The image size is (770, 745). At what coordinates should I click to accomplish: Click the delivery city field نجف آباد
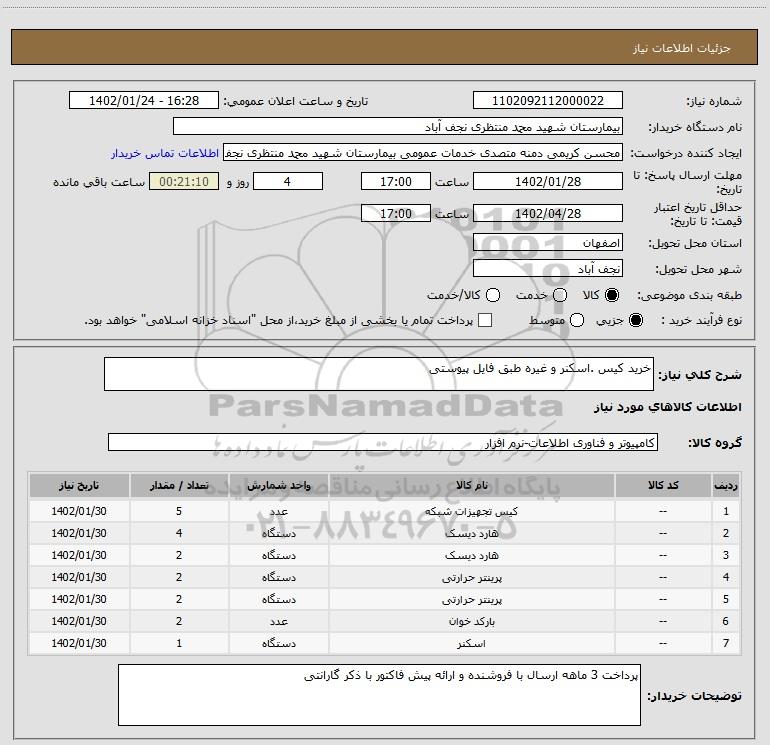[548, 269]
